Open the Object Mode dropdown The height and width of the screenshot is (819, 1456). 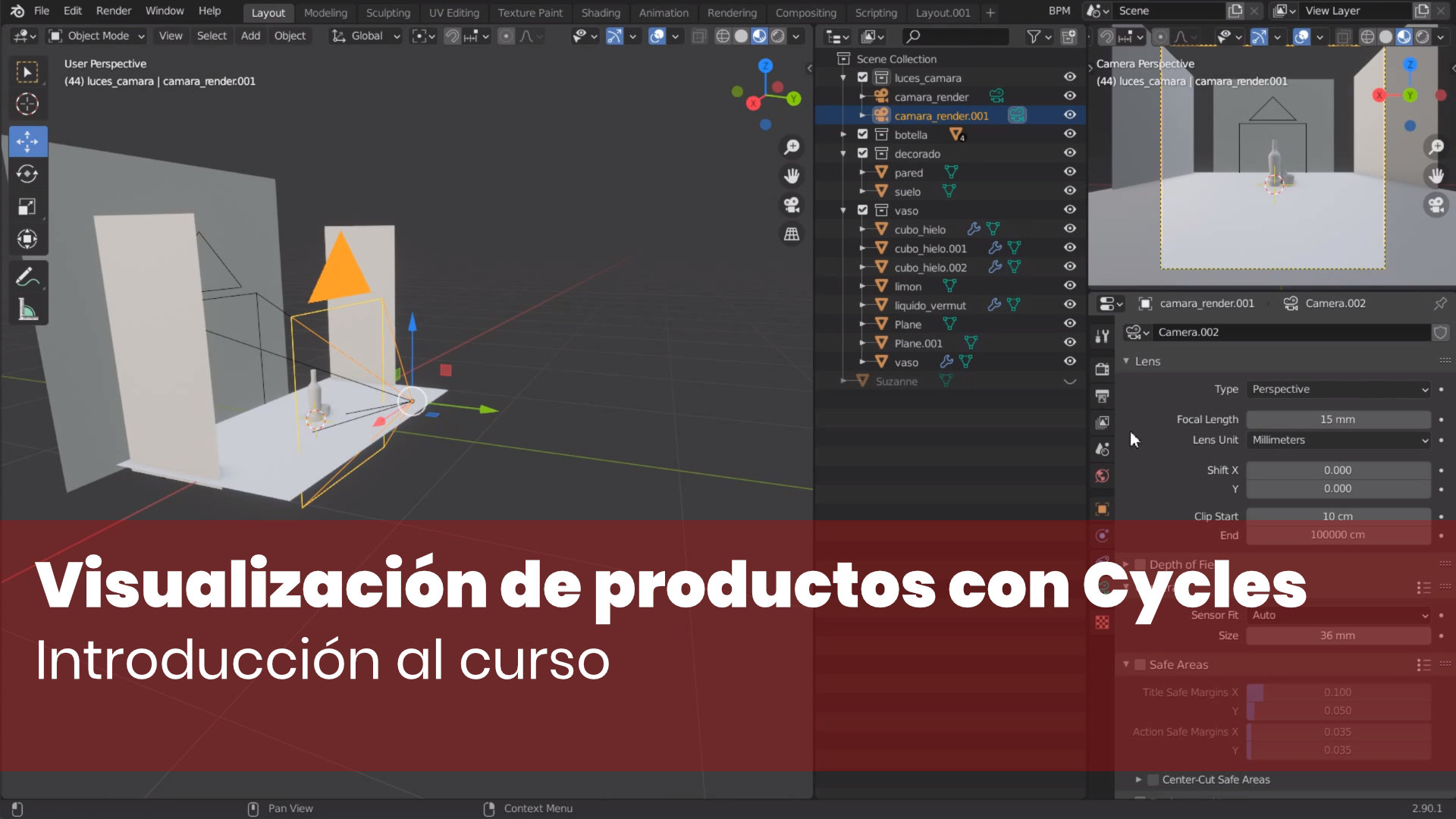coord(96,36)
